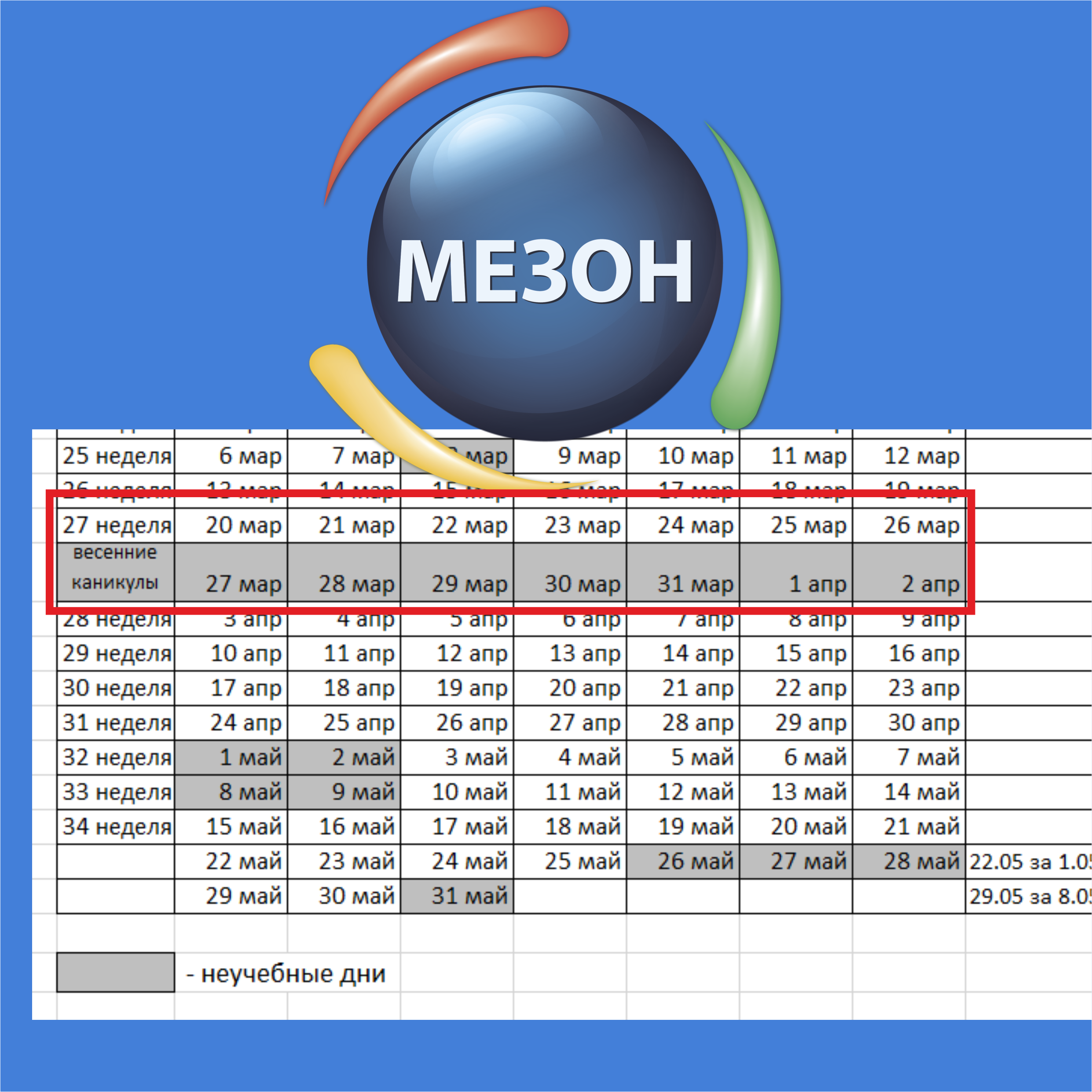Click the gray "2 апр" cell
Image resolution: width=1092 pixels, height=1092 pixels.
click(909, 572)
